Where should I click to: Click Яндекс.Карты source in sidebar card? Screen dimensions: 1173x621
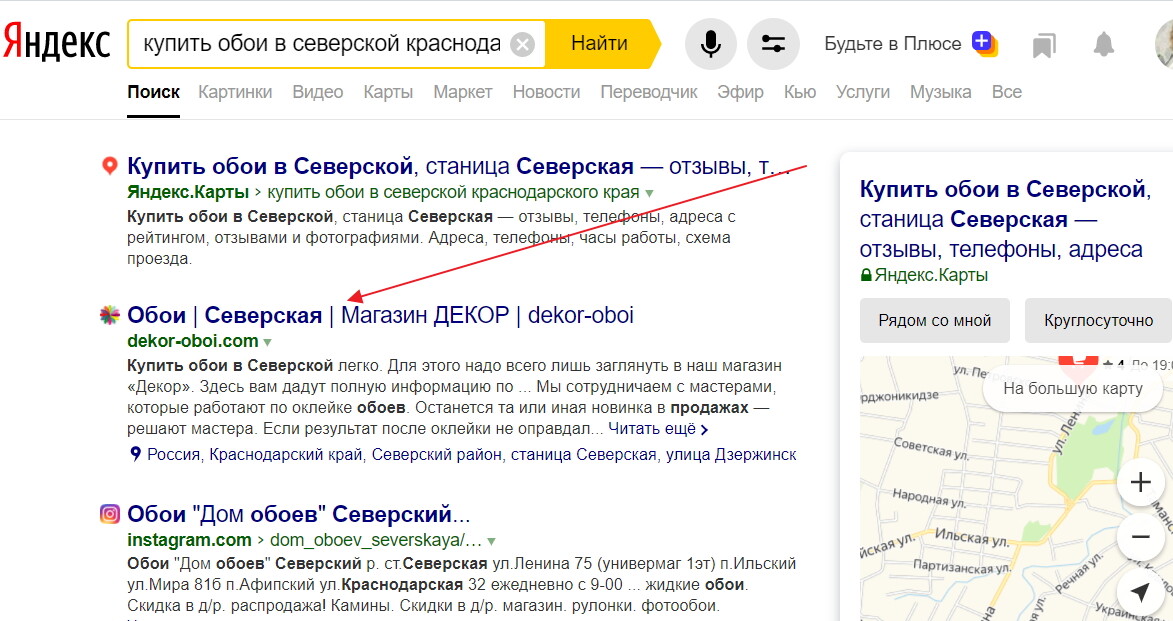(x=931, y=275)
